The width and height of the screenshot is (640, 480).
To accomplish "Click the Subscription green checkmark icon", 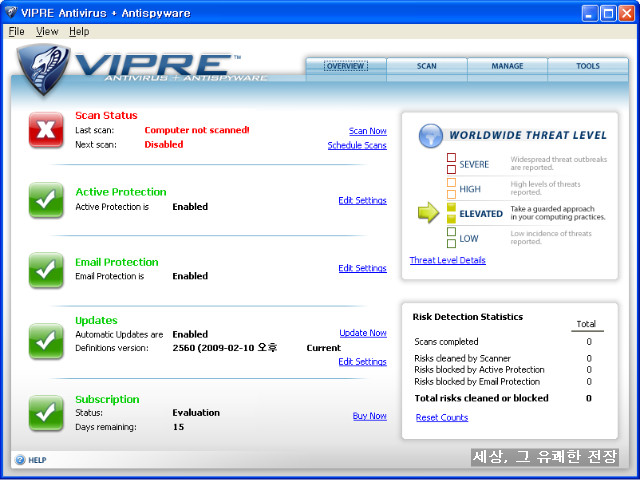I will click(x=46, y=413).
